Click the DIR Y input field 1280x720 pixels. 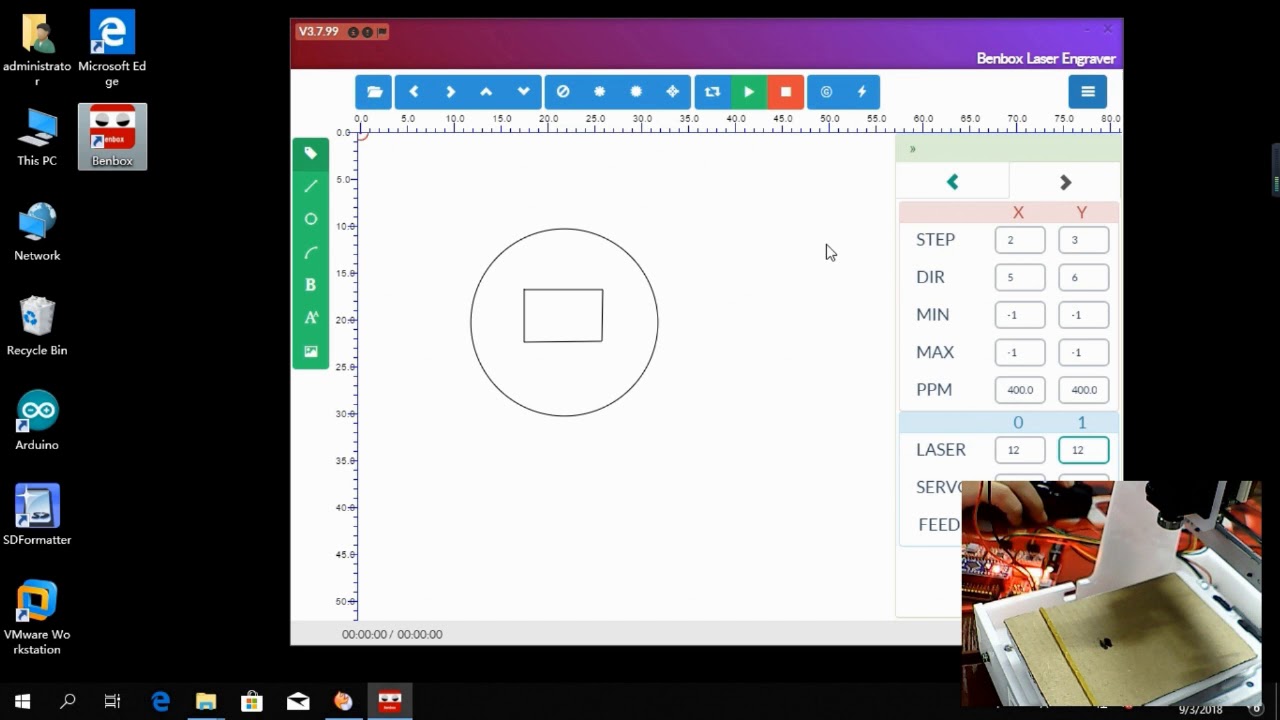[x=1084, y=277]
